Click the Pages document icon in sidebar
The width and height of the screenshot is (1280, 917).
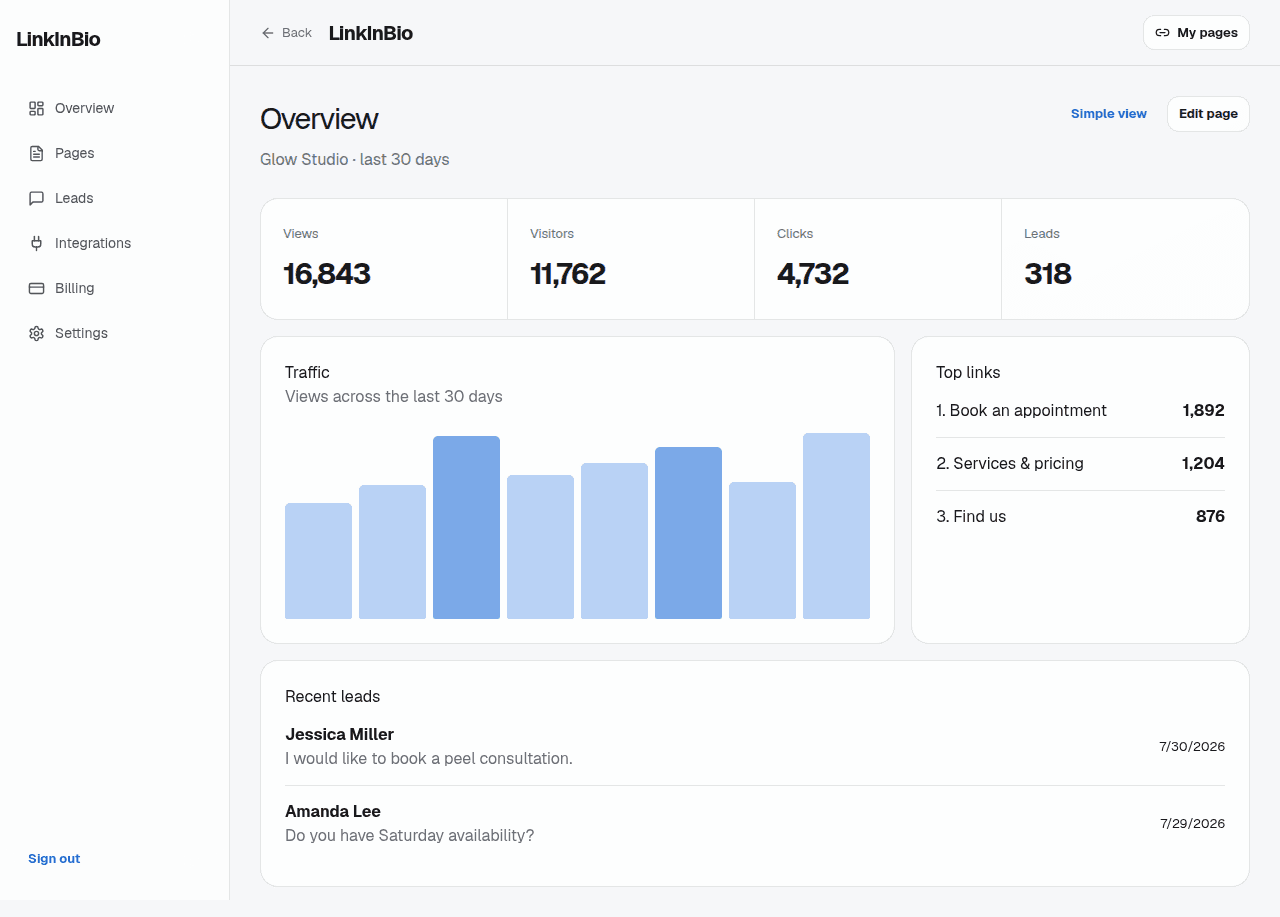click(x=36, y=153)
